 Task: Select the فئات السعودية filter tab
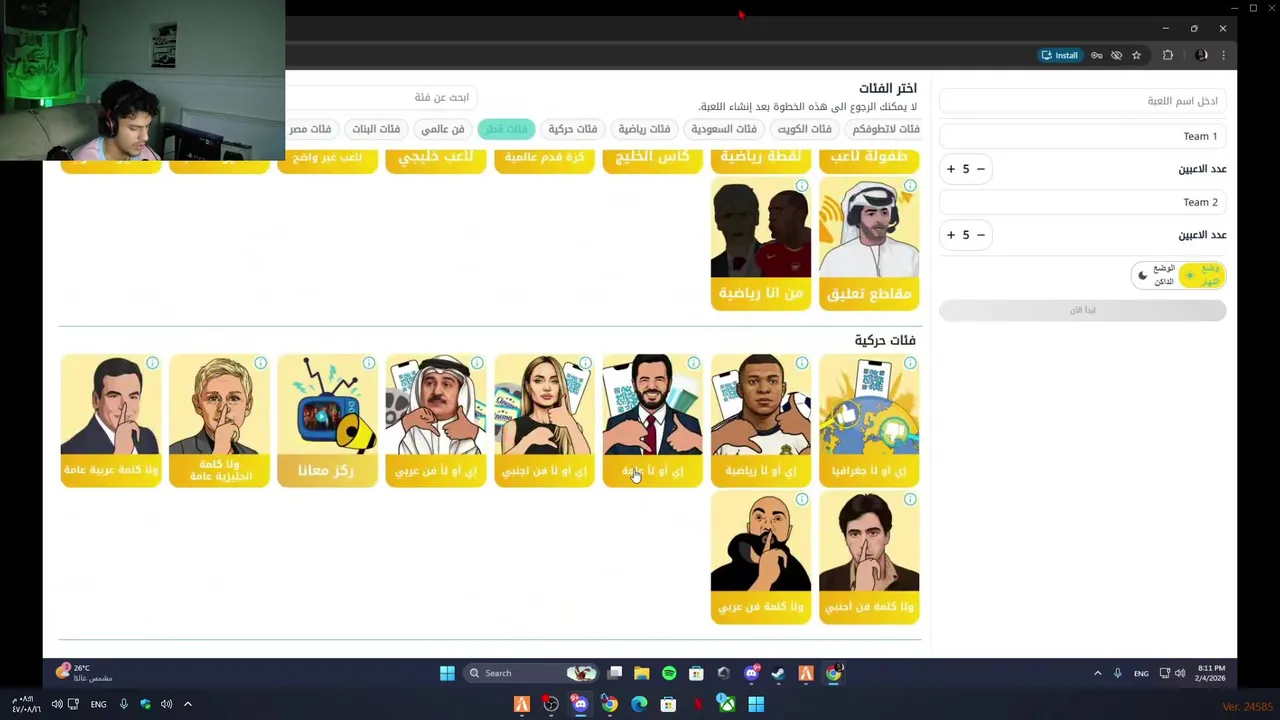point(723,129)
